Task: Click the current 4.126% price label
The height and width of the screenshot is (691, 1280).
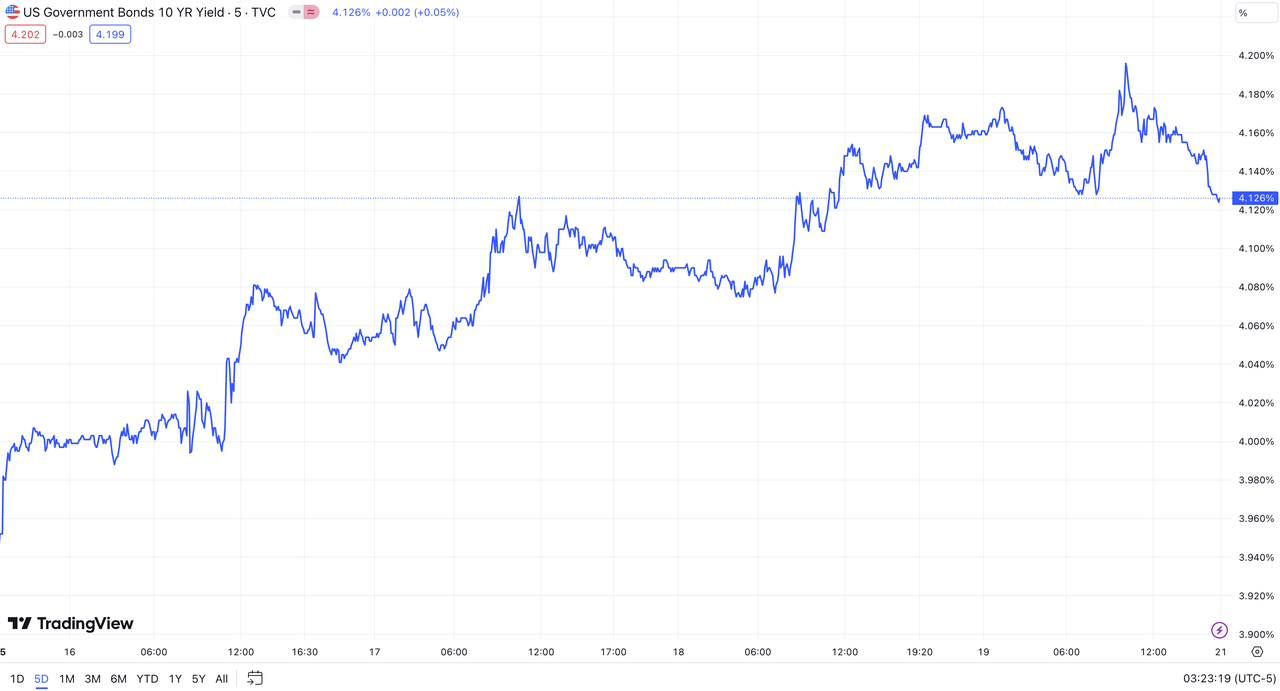Action: [x=1256, y=198]
